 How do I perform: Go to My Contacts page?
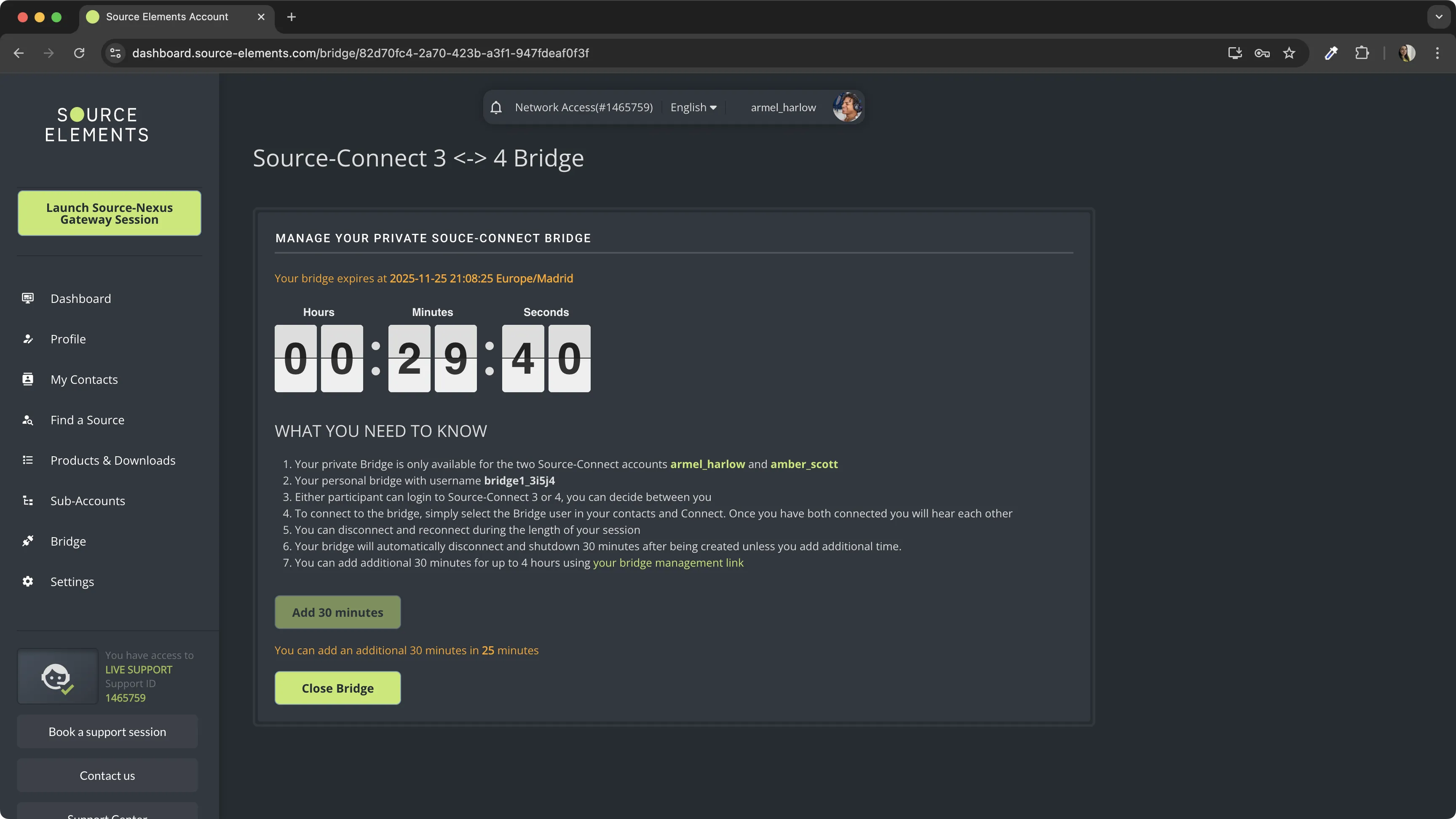click(84, 379)
